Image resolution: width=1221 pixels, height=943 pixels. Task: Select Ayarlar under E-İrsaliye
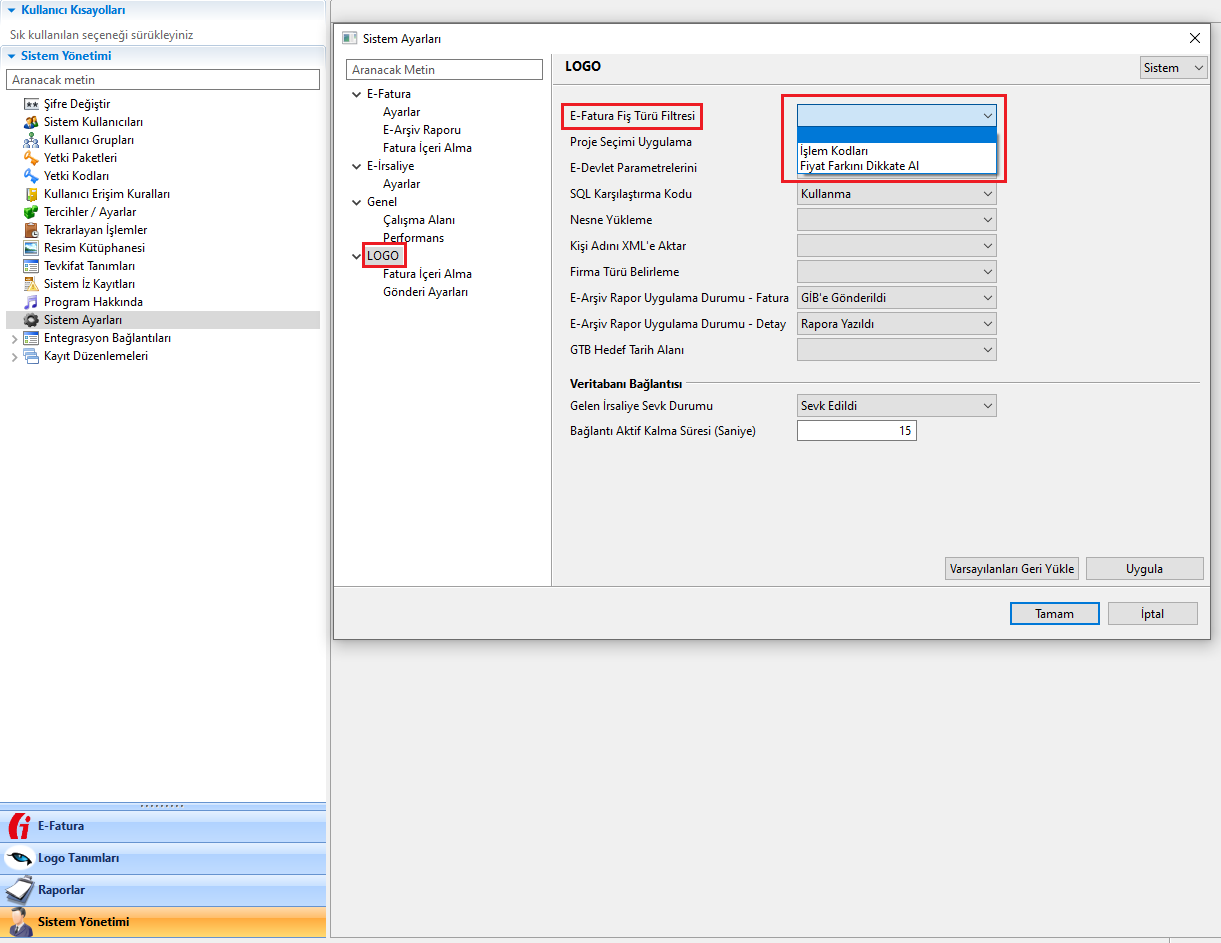(x=401, y=184)
